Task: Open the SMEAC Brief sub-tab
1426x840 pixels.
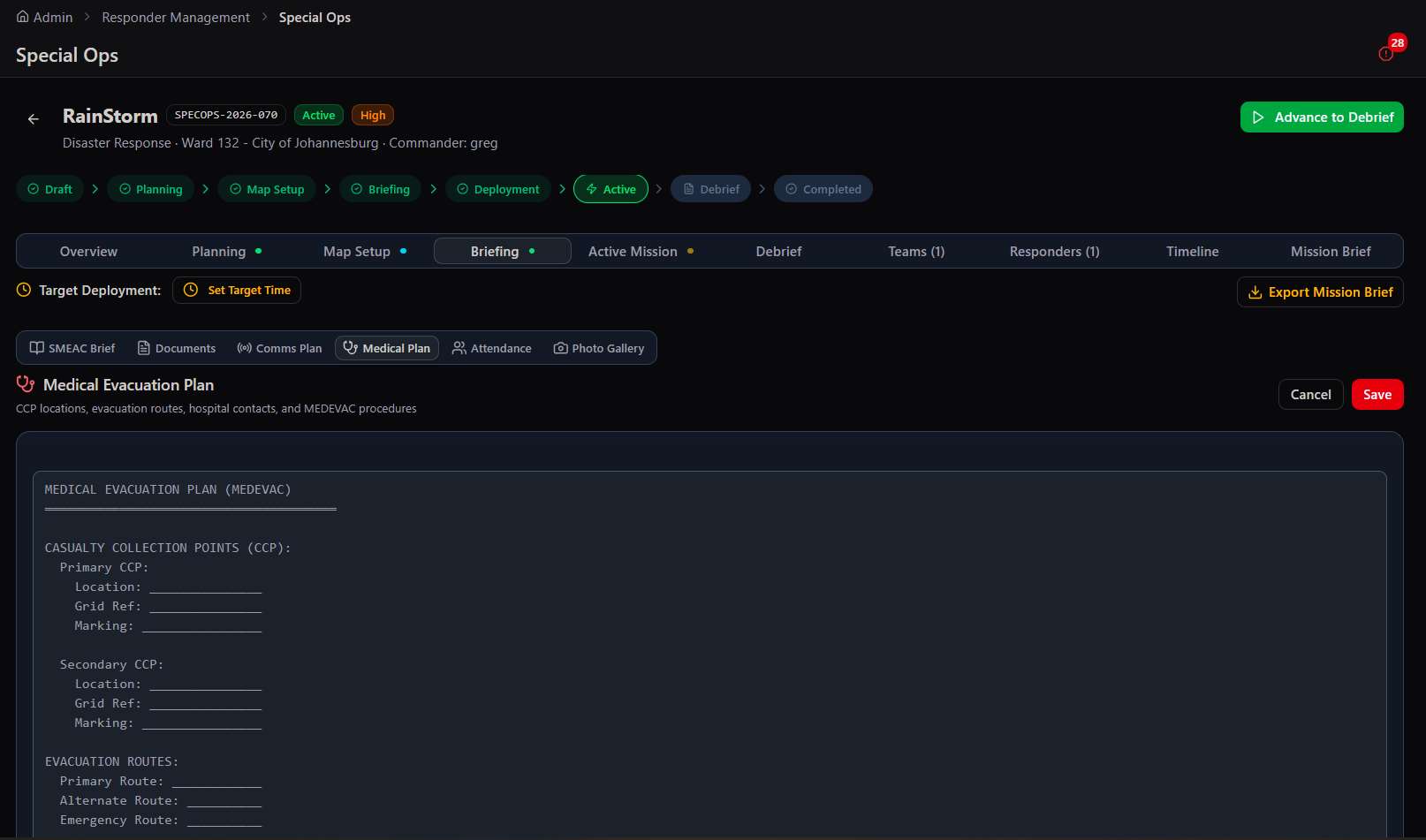Action: coord(72,348)
